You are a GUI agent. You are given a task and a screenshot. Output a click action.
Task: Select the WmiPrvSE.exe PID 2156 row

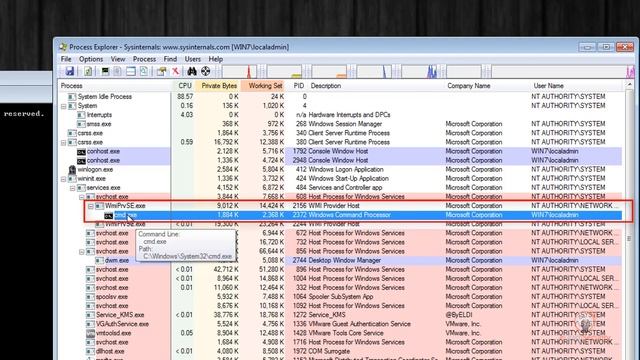(341, 206)
